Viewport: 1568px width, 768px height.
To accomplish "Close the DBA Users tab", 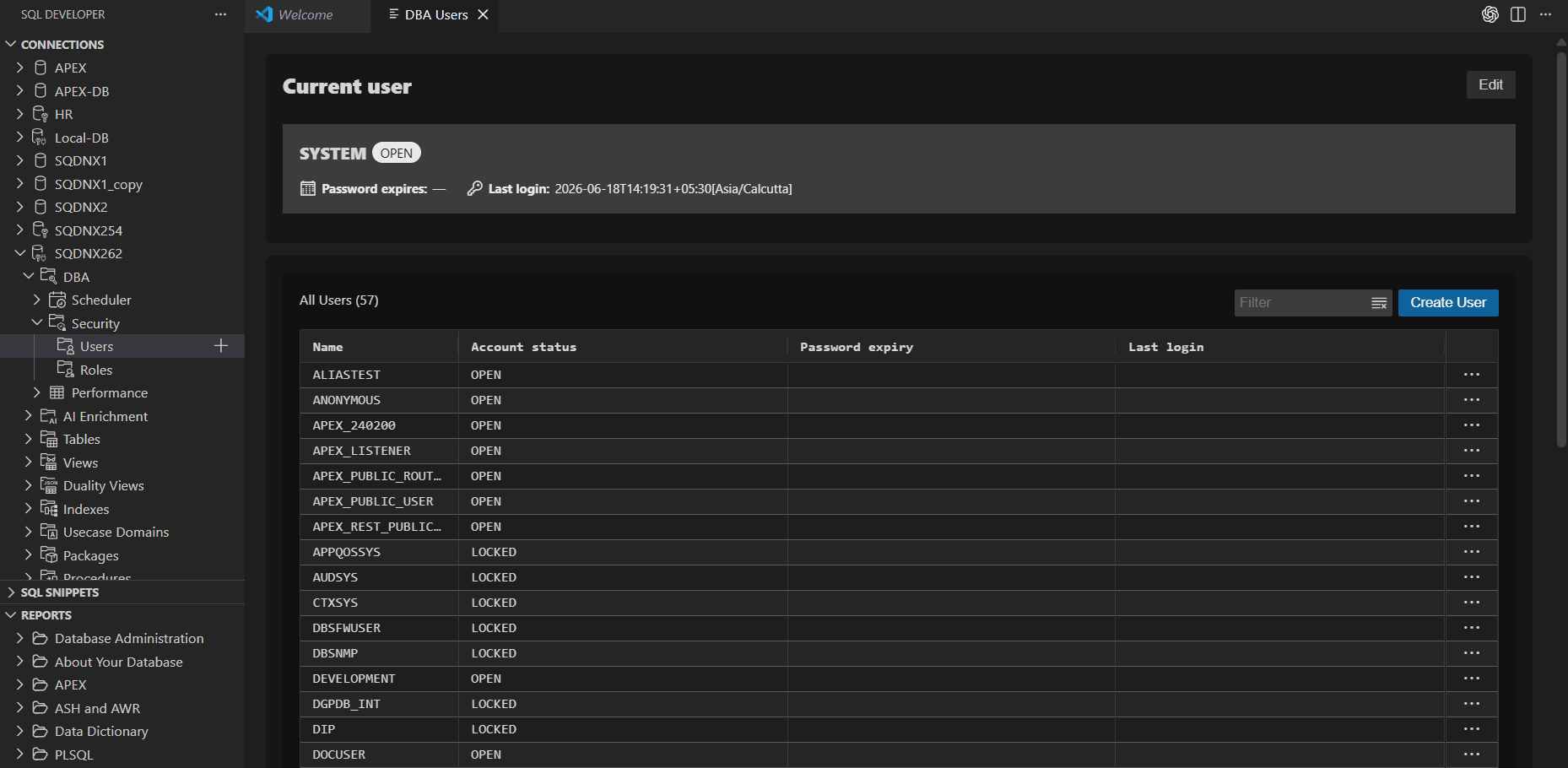I will tap(483, 14).
